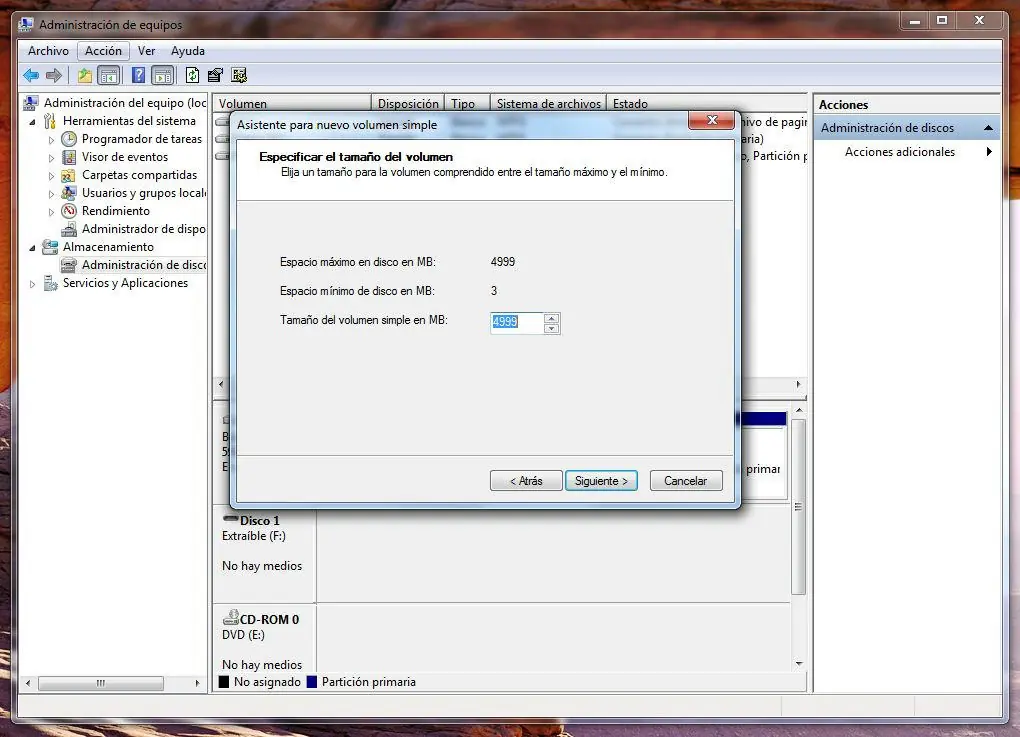Toggle the show/hide console tree button

point(109,75)
